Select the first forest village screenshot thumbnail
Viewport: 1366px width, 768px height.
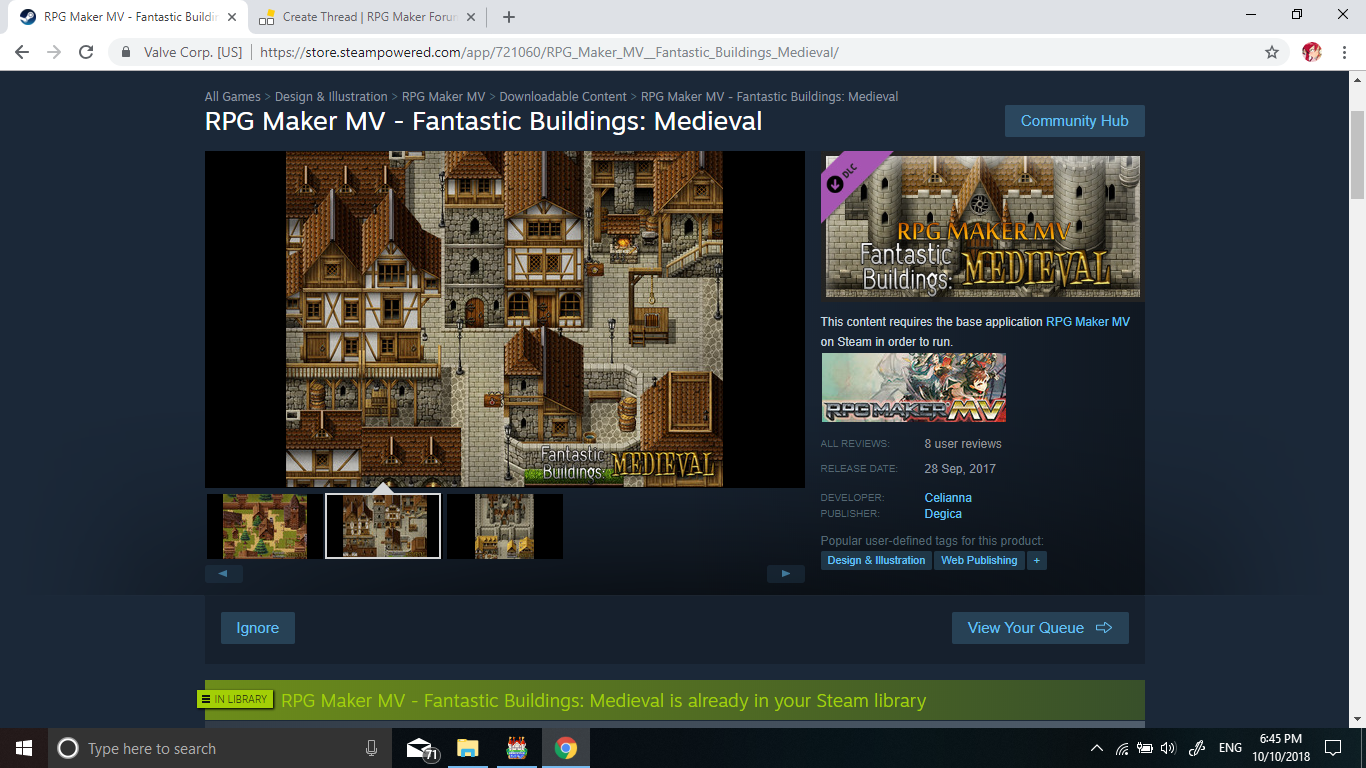coord(265,526)
